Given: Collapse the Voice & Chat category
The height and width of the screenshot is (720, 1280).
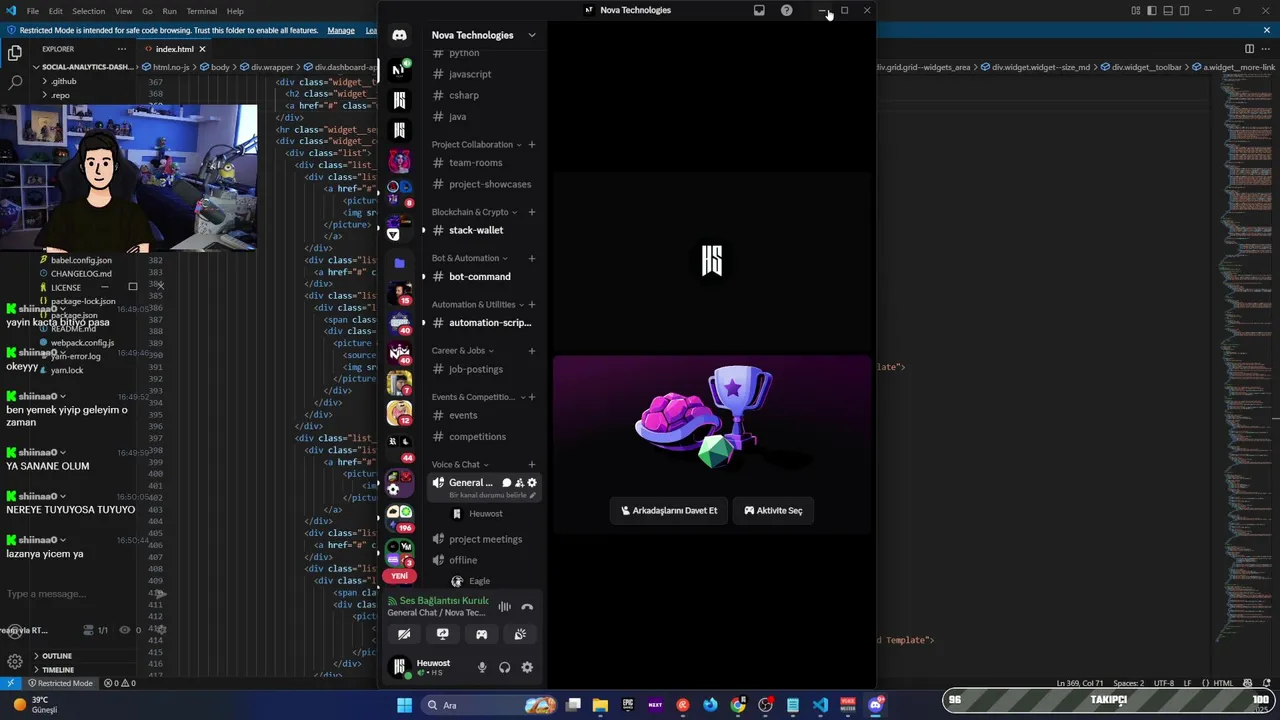Looking at the screenshot, I should point(460,464).
